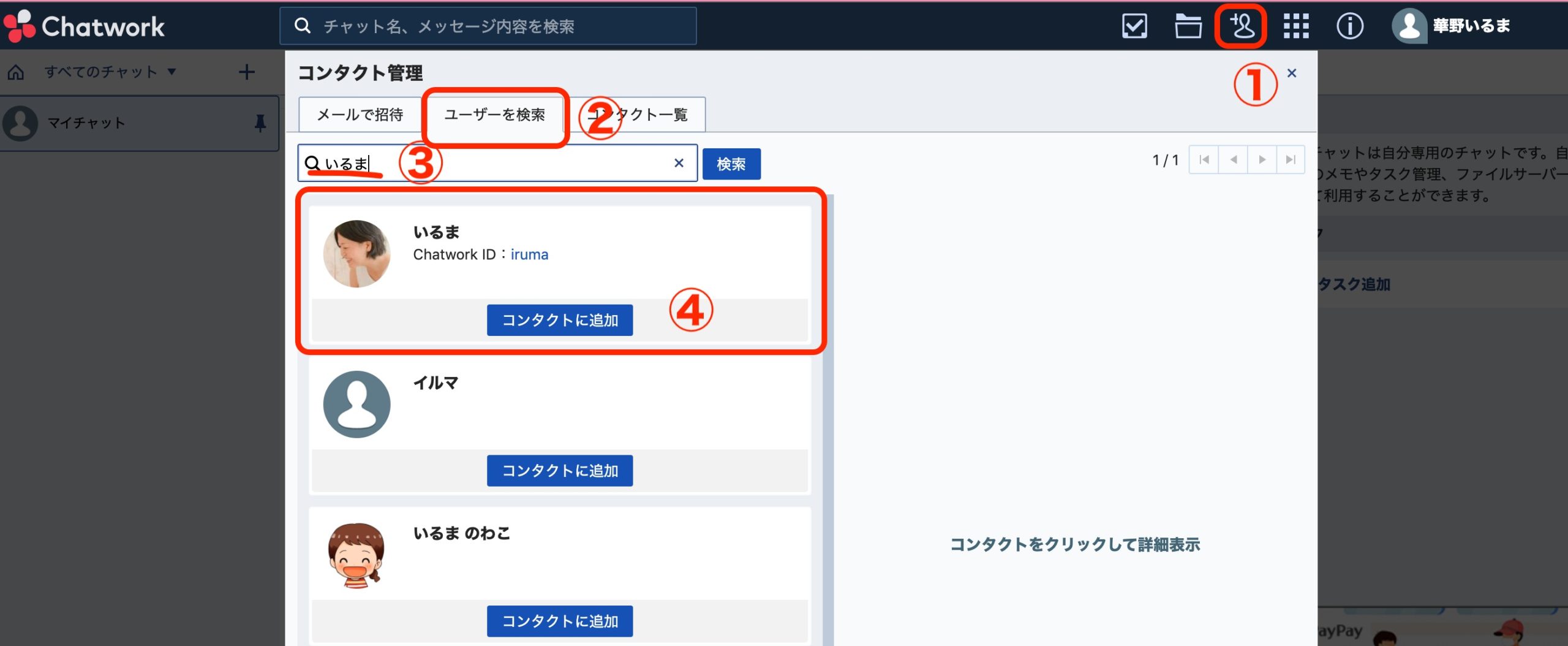Add いるま のわこ to contacts
This screenshot has width=1568, height=646.
(559, 621)
